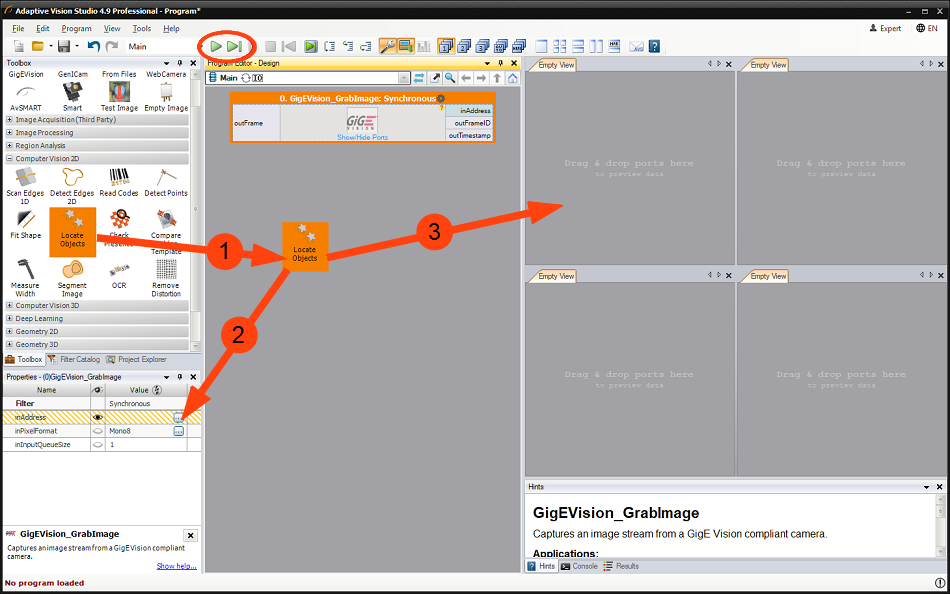Collapse the Computer Vision 2D category
Viewport: 950px width, 594px height.
10,158
